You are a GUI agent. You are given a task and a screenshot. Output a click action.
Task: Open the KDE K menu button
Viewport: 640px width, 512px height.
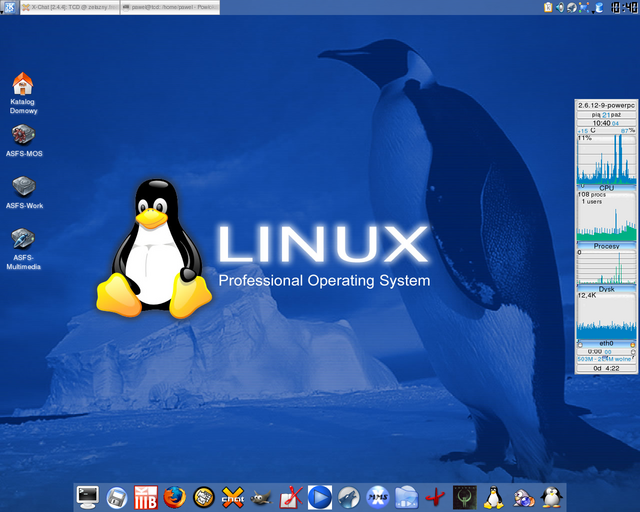[x=9, y=7]
